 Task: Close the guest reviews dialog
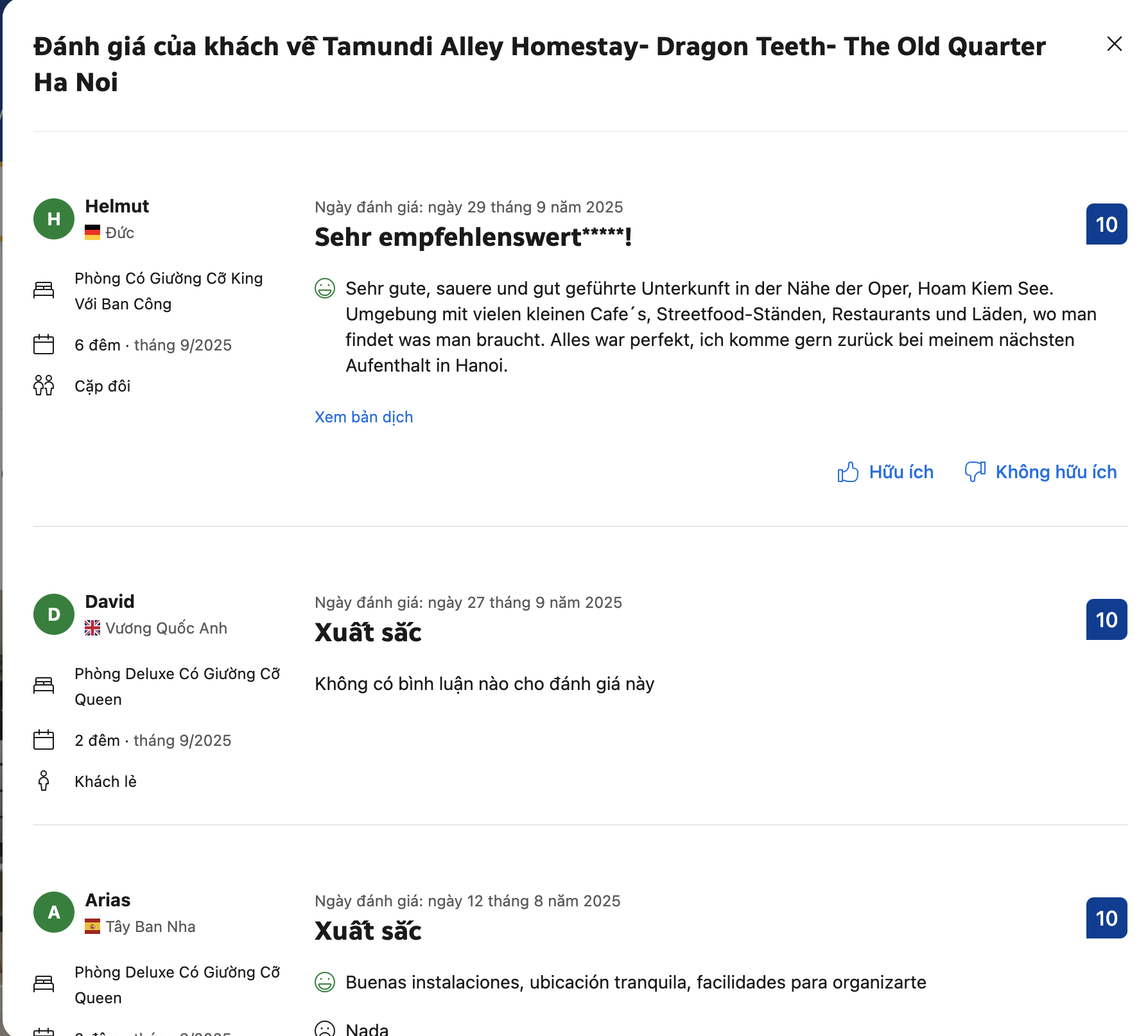pos(1114,44)
